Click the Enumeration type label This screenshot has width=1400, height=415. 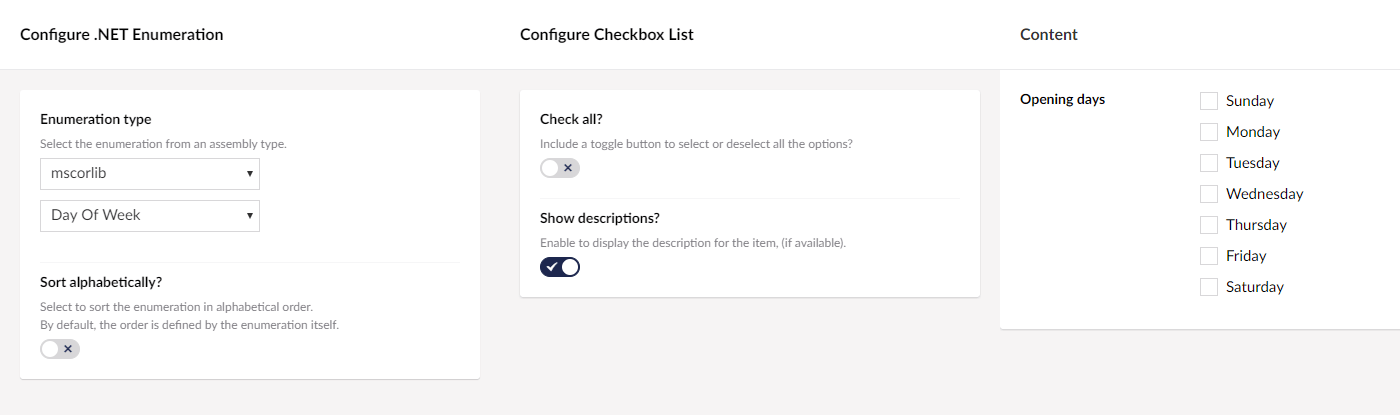point(96,120)
